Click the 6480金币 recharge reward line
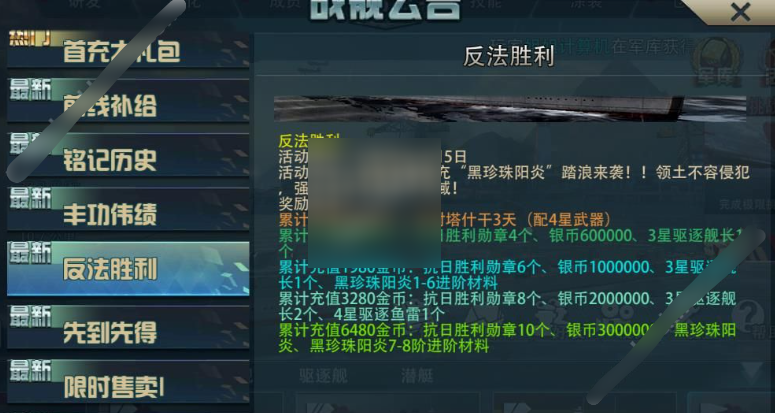This screenshot has height=413, width=775. (x=508, y=338)
